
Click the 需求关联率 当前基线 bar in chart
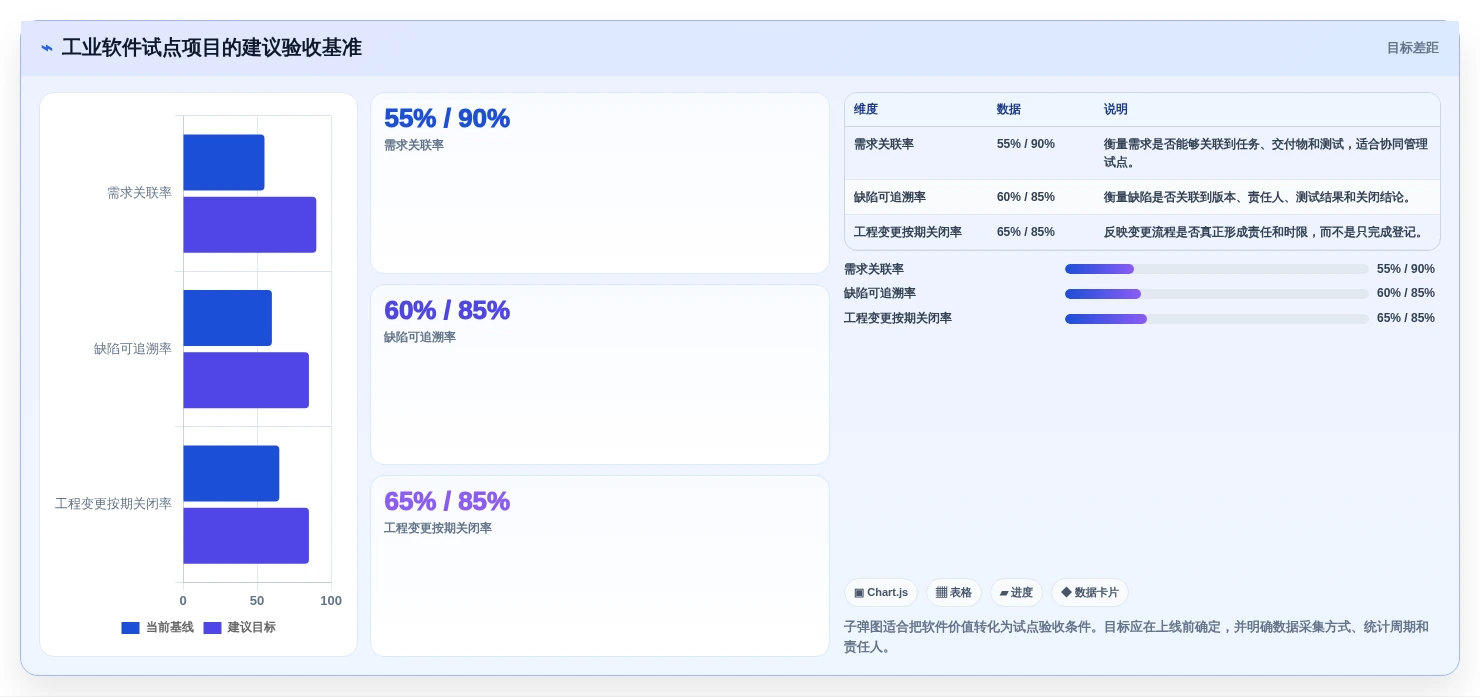(223, 162)
